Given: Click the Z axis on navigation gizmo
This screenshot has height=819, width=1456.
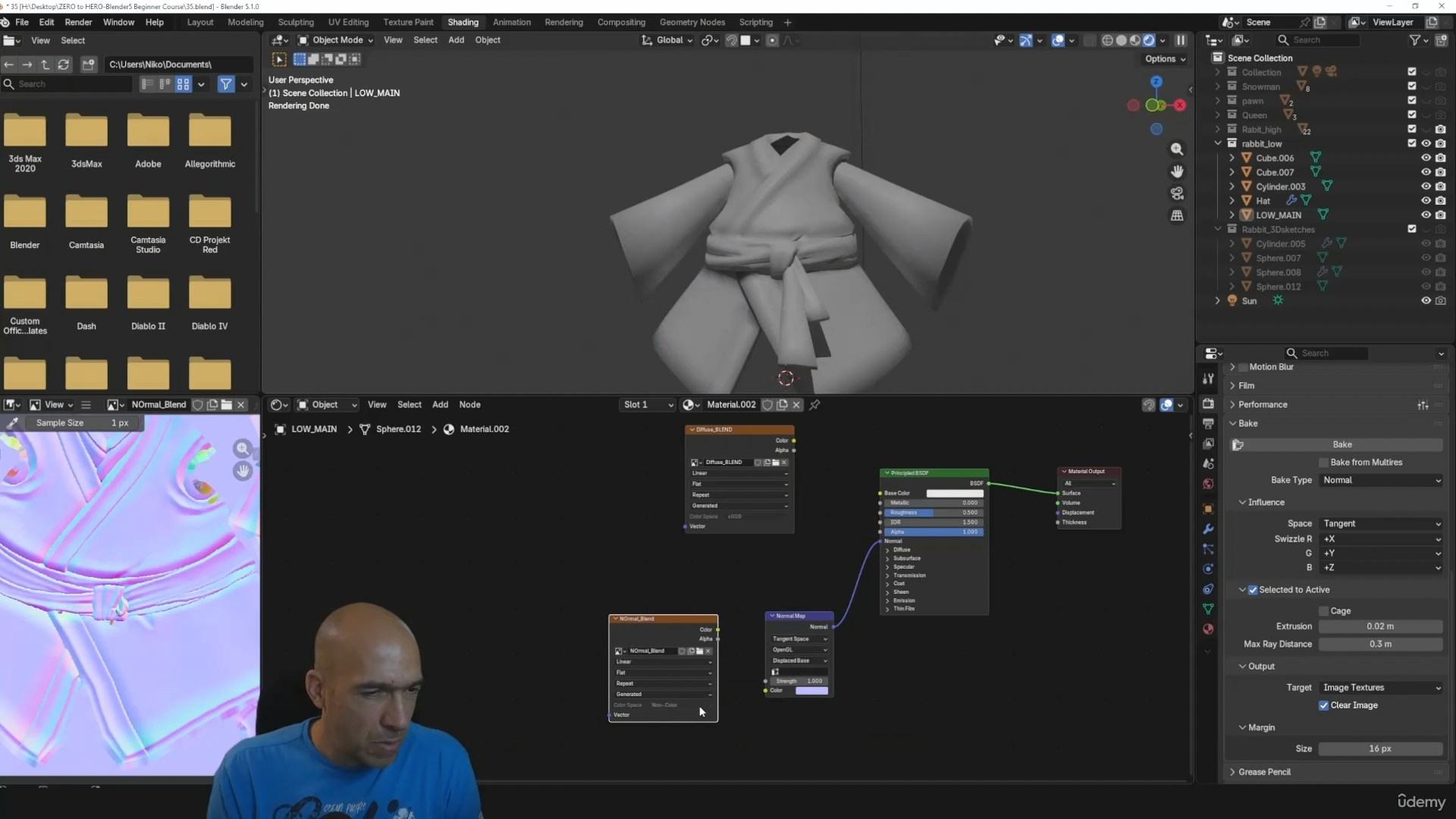Looking at the screenshot, I should 1156,82.
